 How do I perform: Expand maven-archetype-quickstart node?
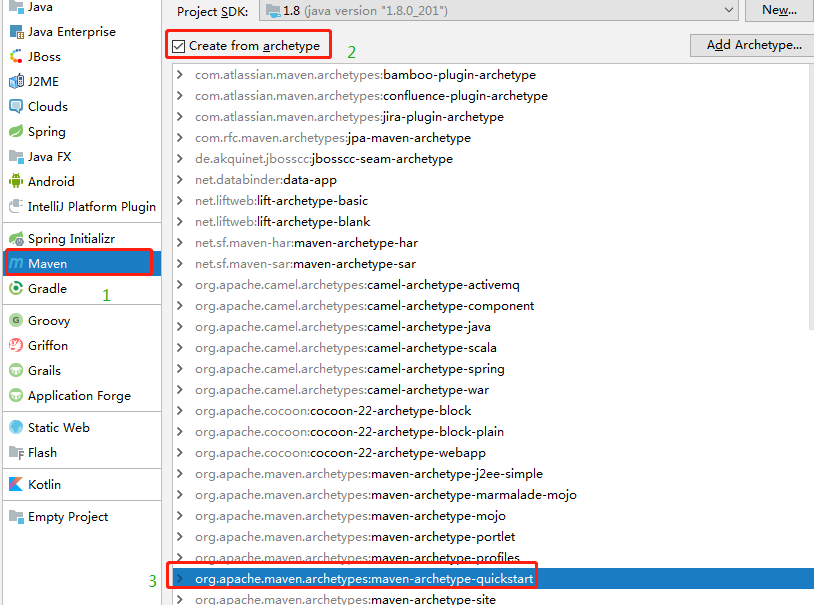180,579
